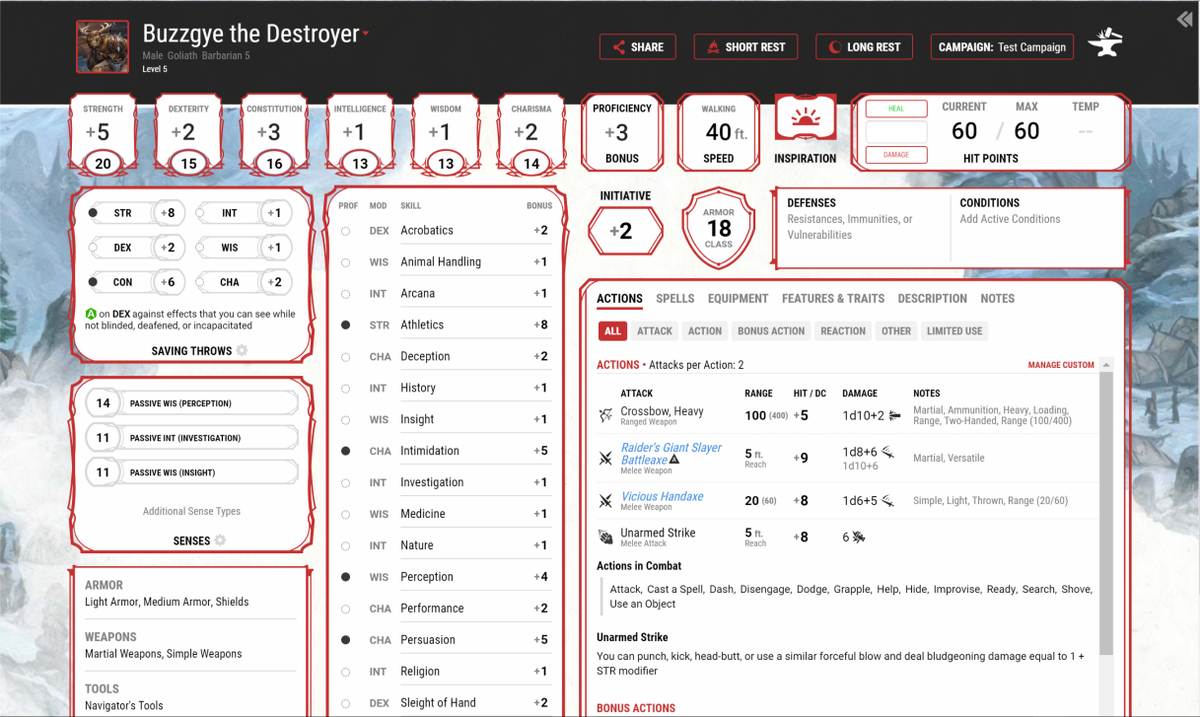
Task: Click the Heal button
Action: pos(896,108)
